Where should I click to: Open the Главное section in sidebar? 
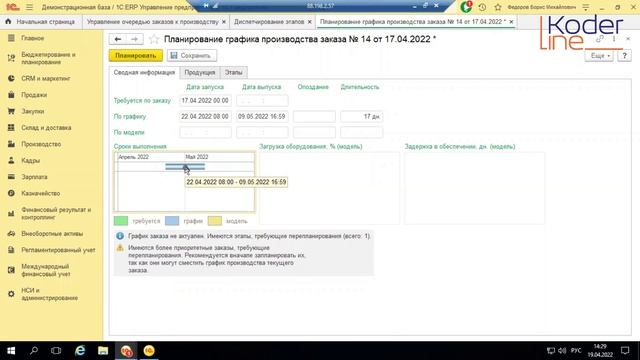point(33,38)
